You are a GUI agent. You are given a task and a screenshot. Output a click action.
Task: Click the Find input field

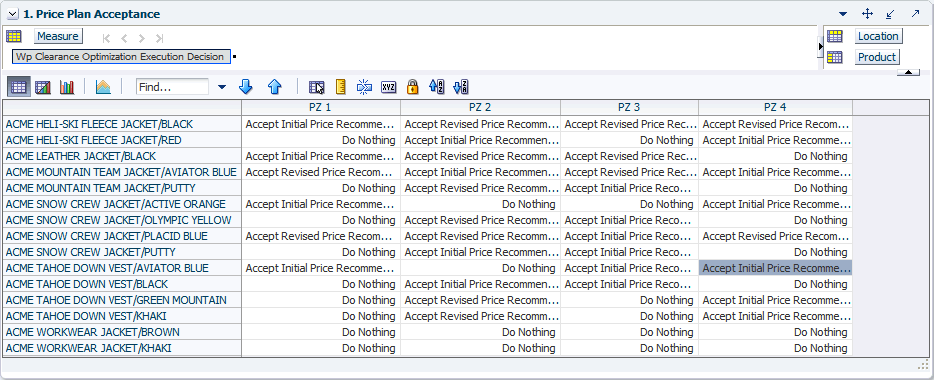[x=172, y=87]
